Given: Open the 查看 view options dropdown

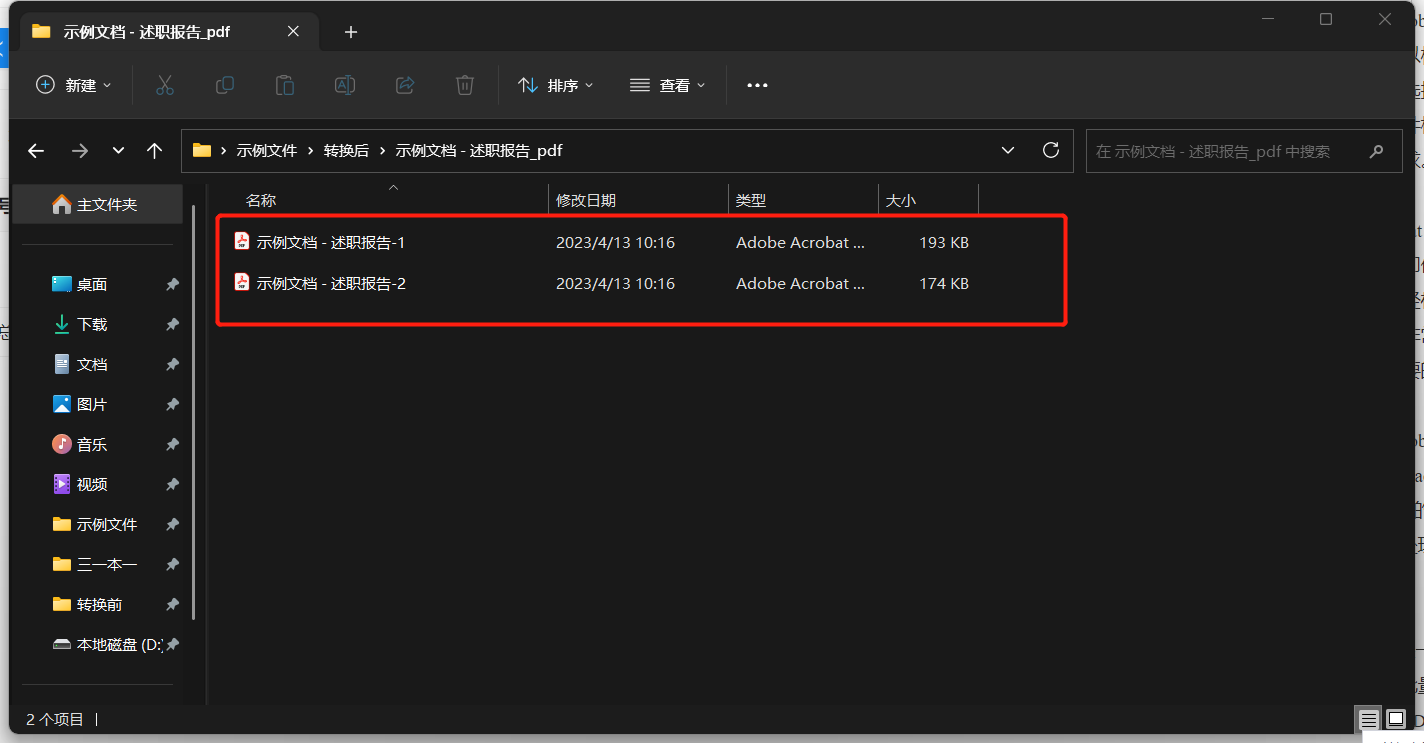Looking at the screenshot, I should (x=668, y=86).
